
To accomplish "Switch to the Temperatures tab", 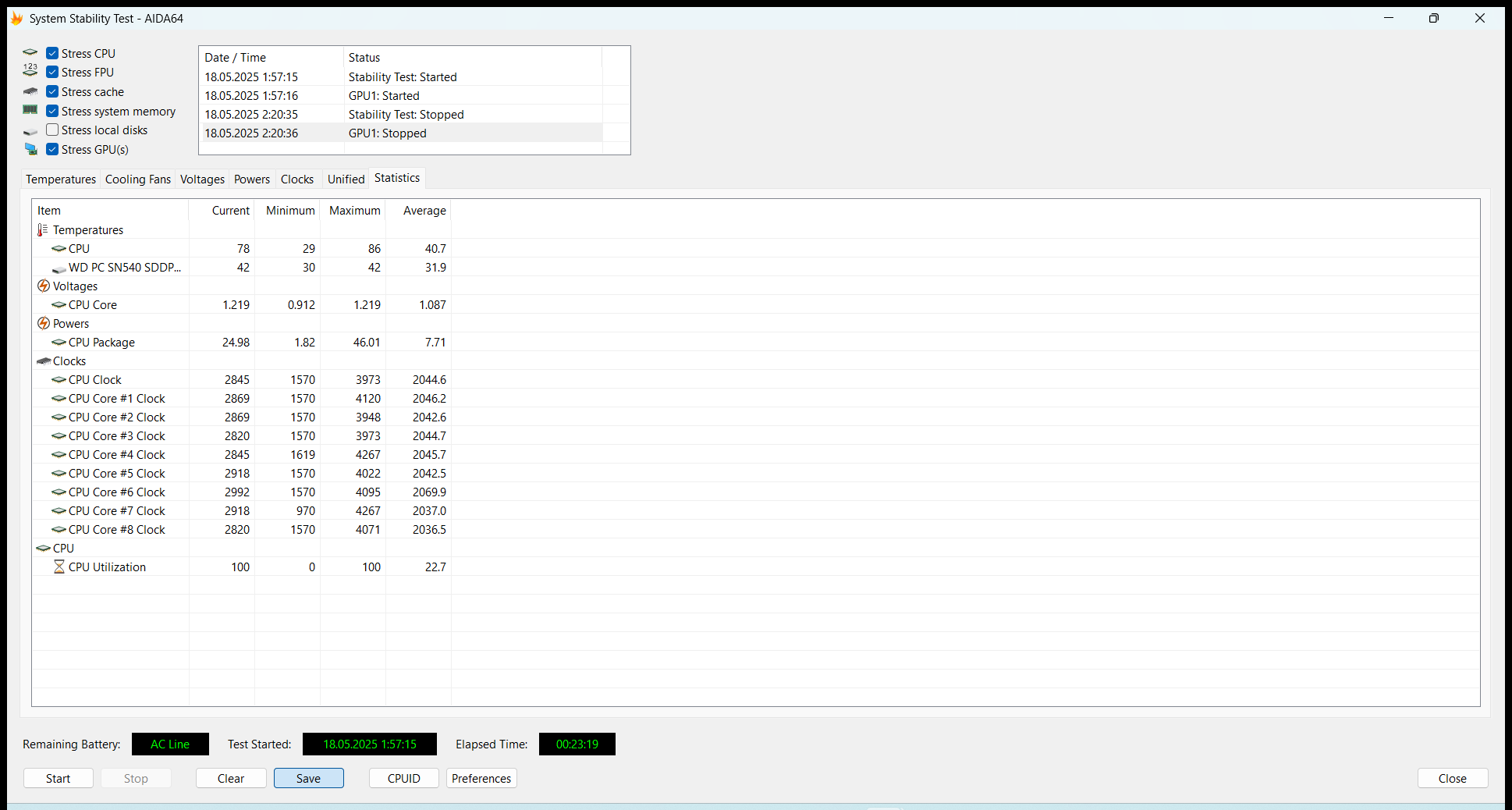I will 61,179.
